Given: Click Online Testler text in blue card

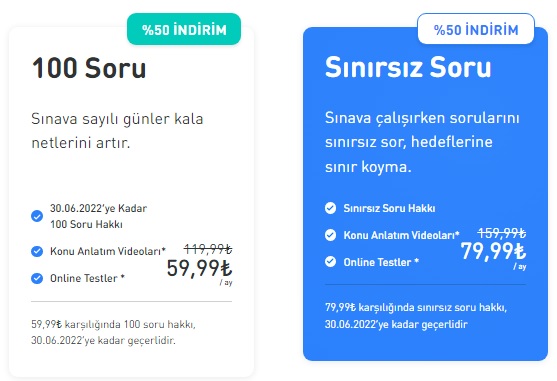Looking at the screenshot, I should tap(381, 262).
